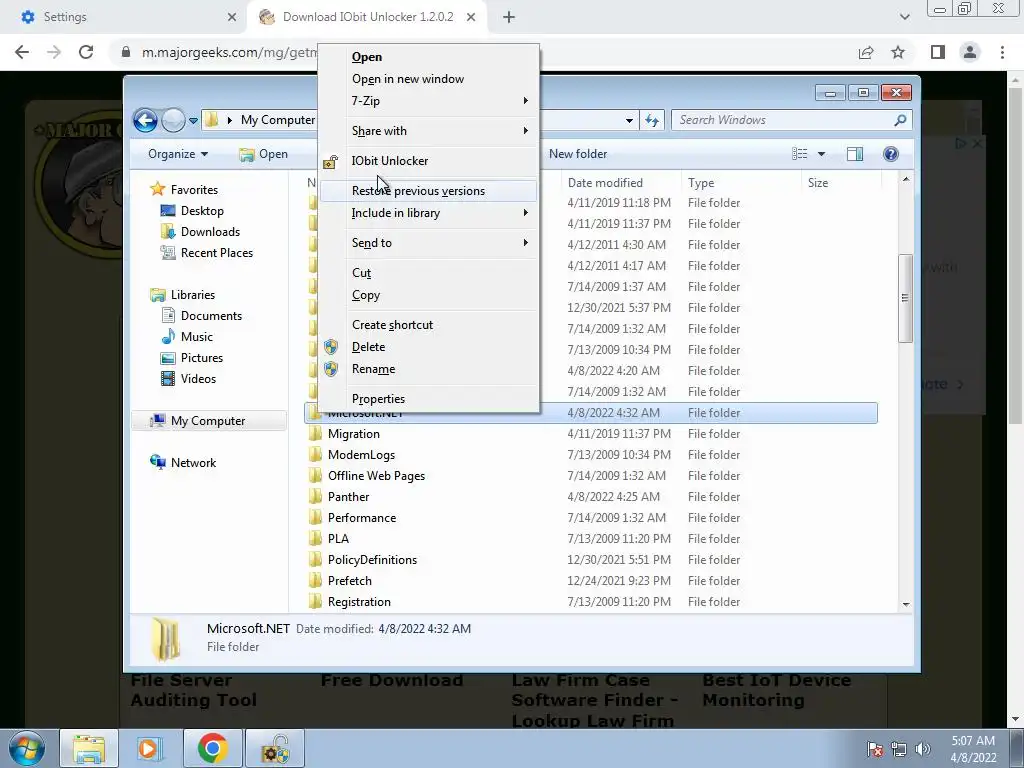Expand the Include in library submenu
Viewport: 1024px width, 768px height.
pos(428,213)
